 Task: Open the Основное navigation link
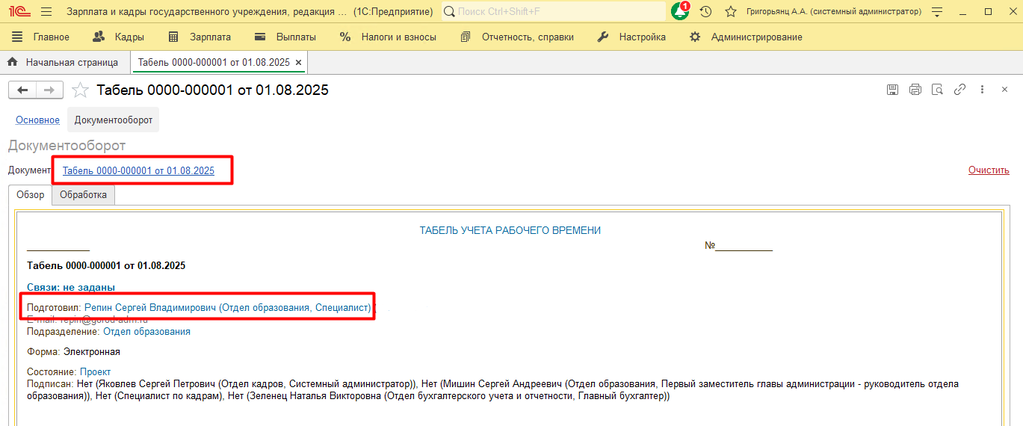pos(37,120)
